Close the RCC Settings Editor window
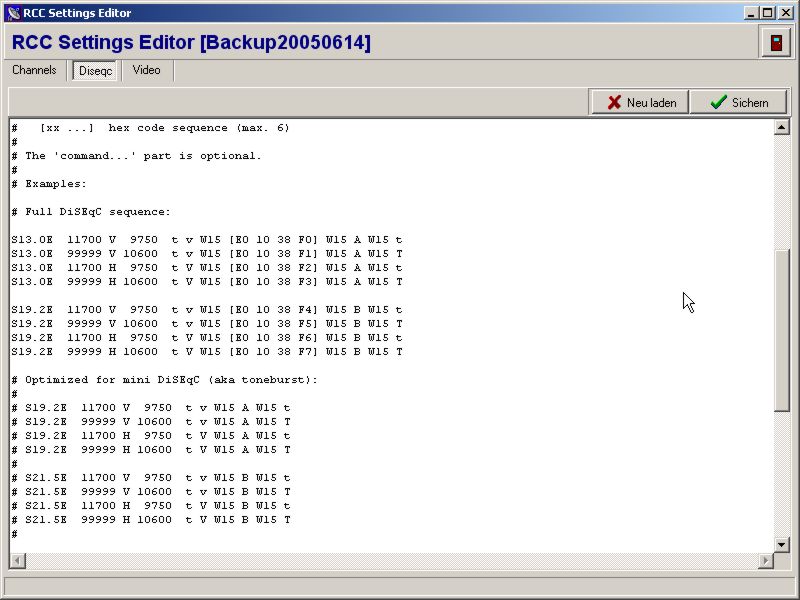The height and width of the screenshot is (600, 800). click(786, 13)
